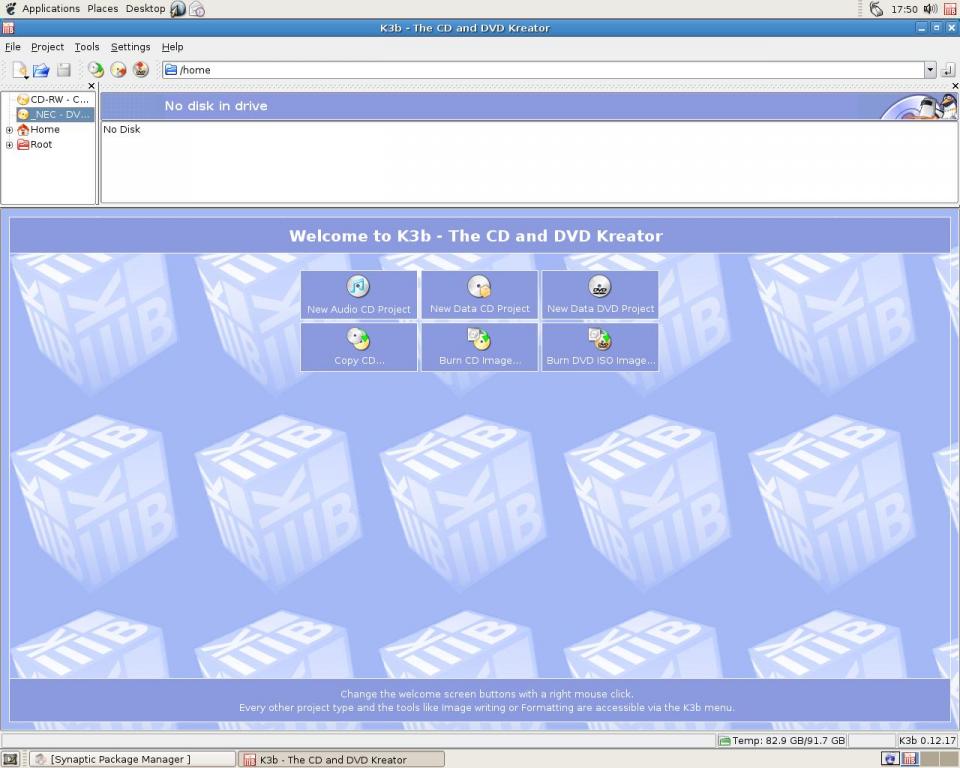
Task: Open the Help menu
Action: click(x=173, y=47)
